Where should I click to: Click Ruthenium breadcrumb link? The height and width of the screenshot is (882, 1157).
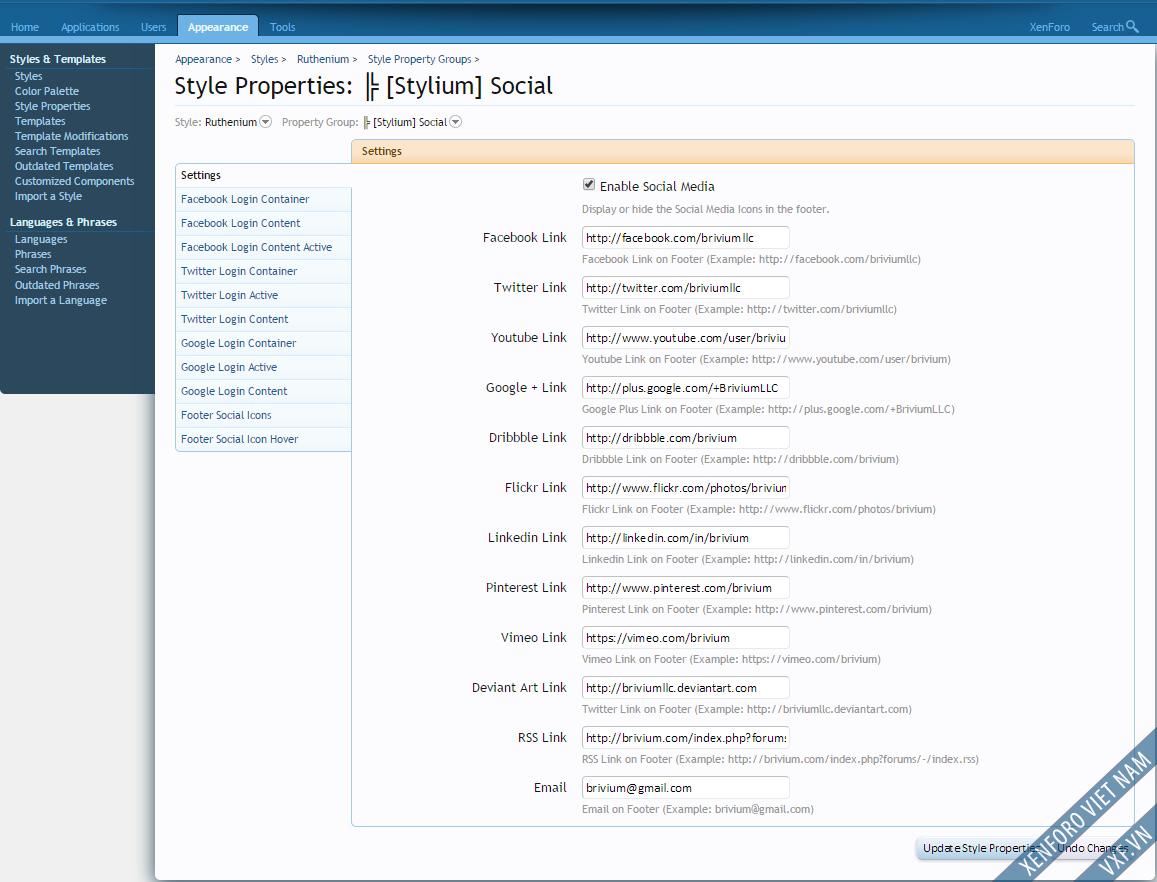tap(322, 59)
